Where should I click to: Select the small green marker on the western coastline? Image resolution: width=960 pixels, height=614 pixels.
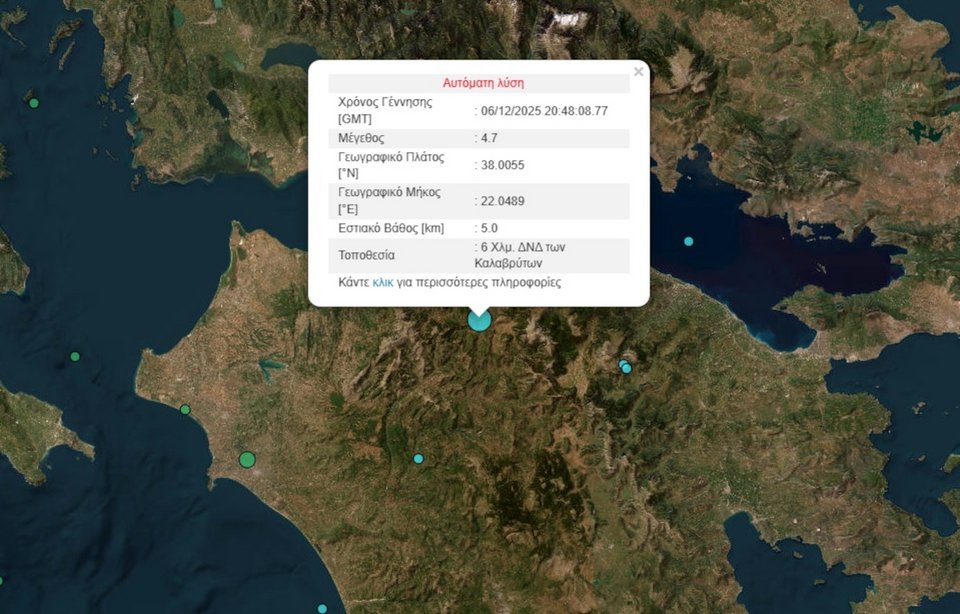[x=185, y=410]
